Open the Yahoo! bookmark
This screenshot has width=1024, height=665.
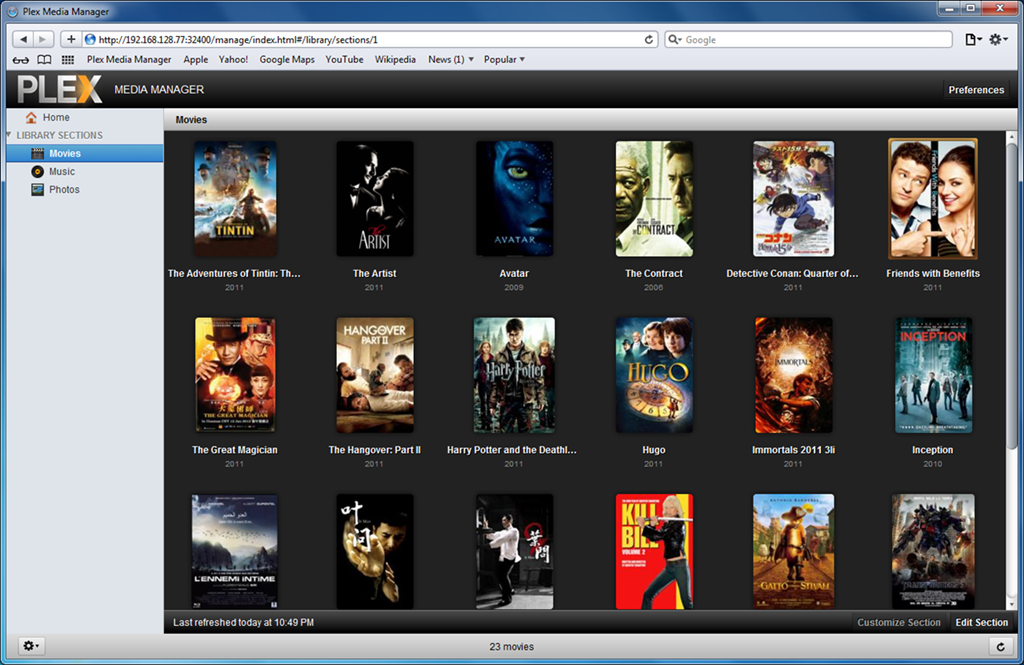233,59
